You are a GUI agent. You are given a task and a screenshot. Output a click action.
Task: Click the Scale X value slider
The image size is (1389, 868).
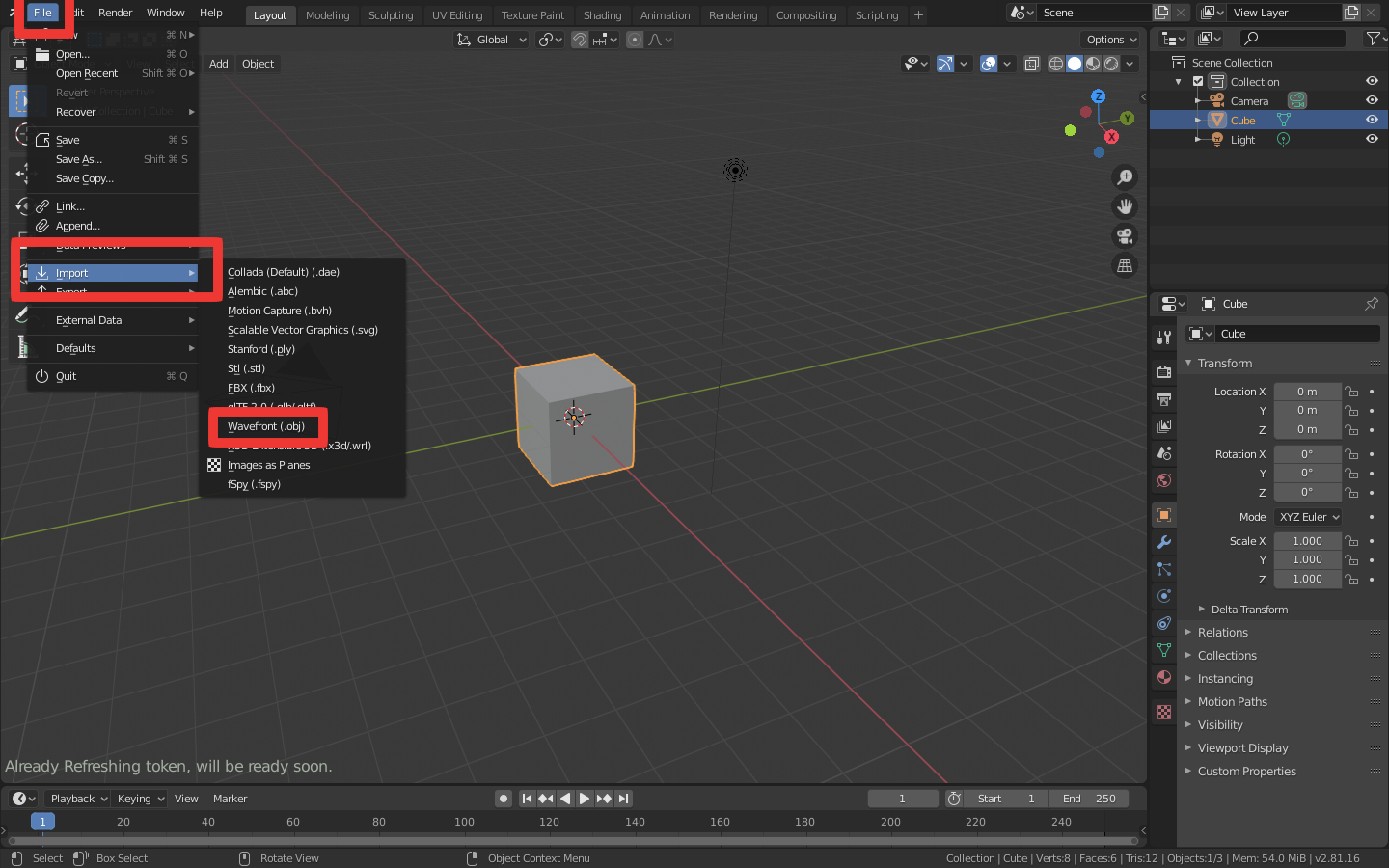coord(1307,541)
